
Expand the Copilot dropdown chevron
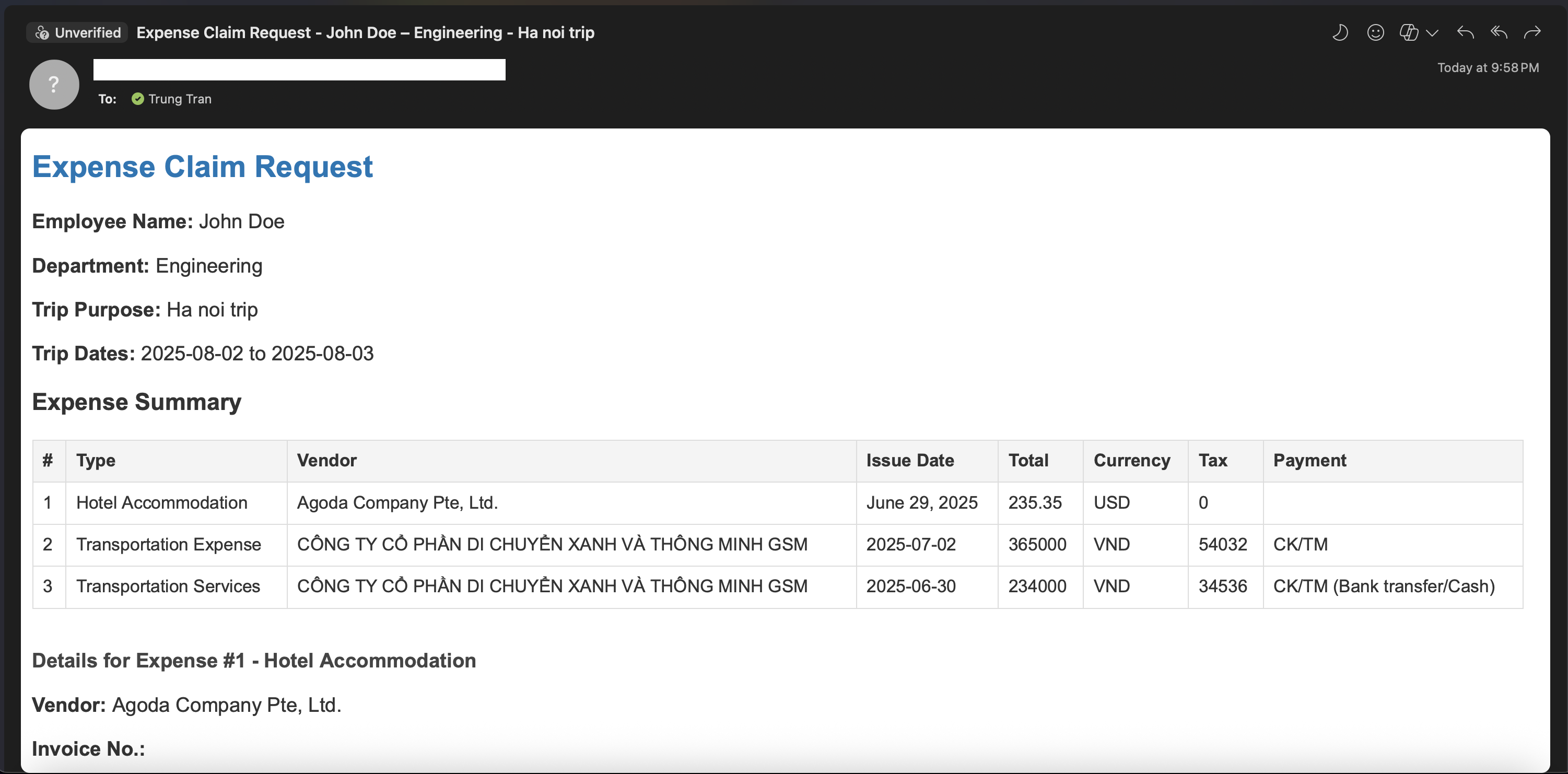coord(1432,33)
